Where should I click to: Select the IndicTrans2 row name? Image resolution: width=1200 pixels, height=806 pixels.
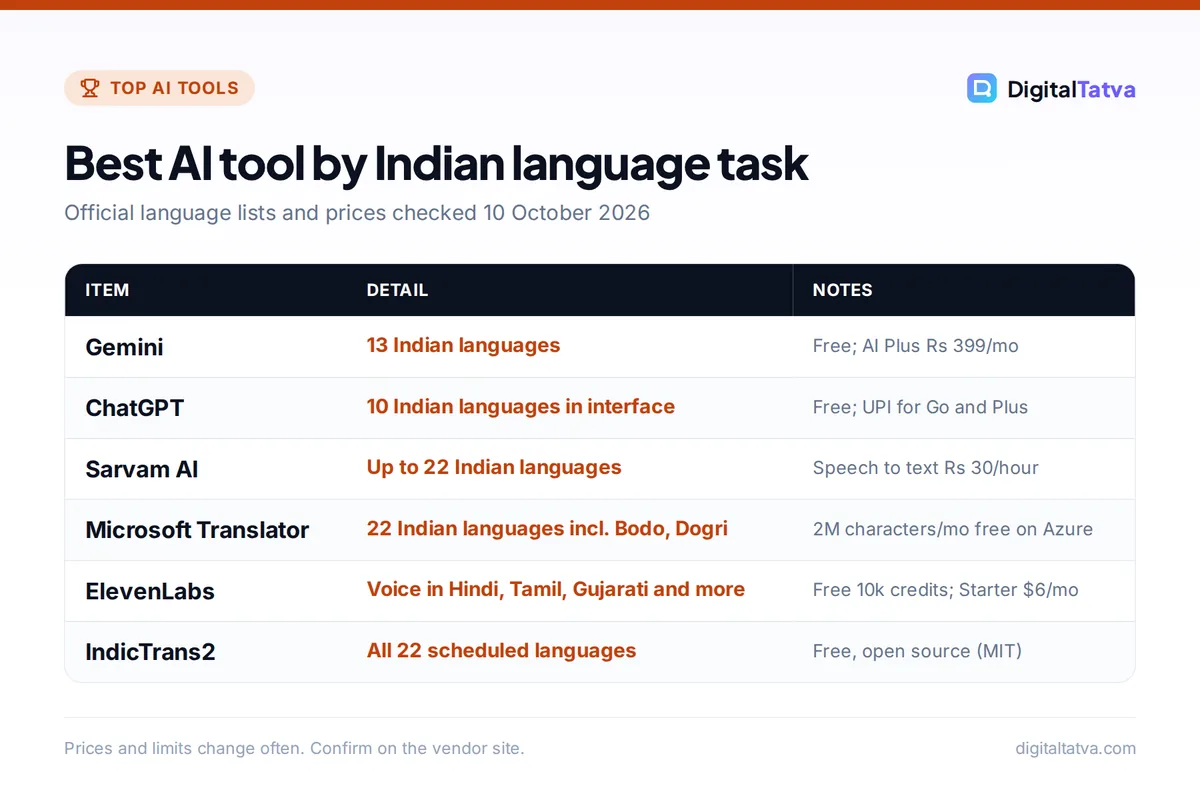click(x=150, y=652)
